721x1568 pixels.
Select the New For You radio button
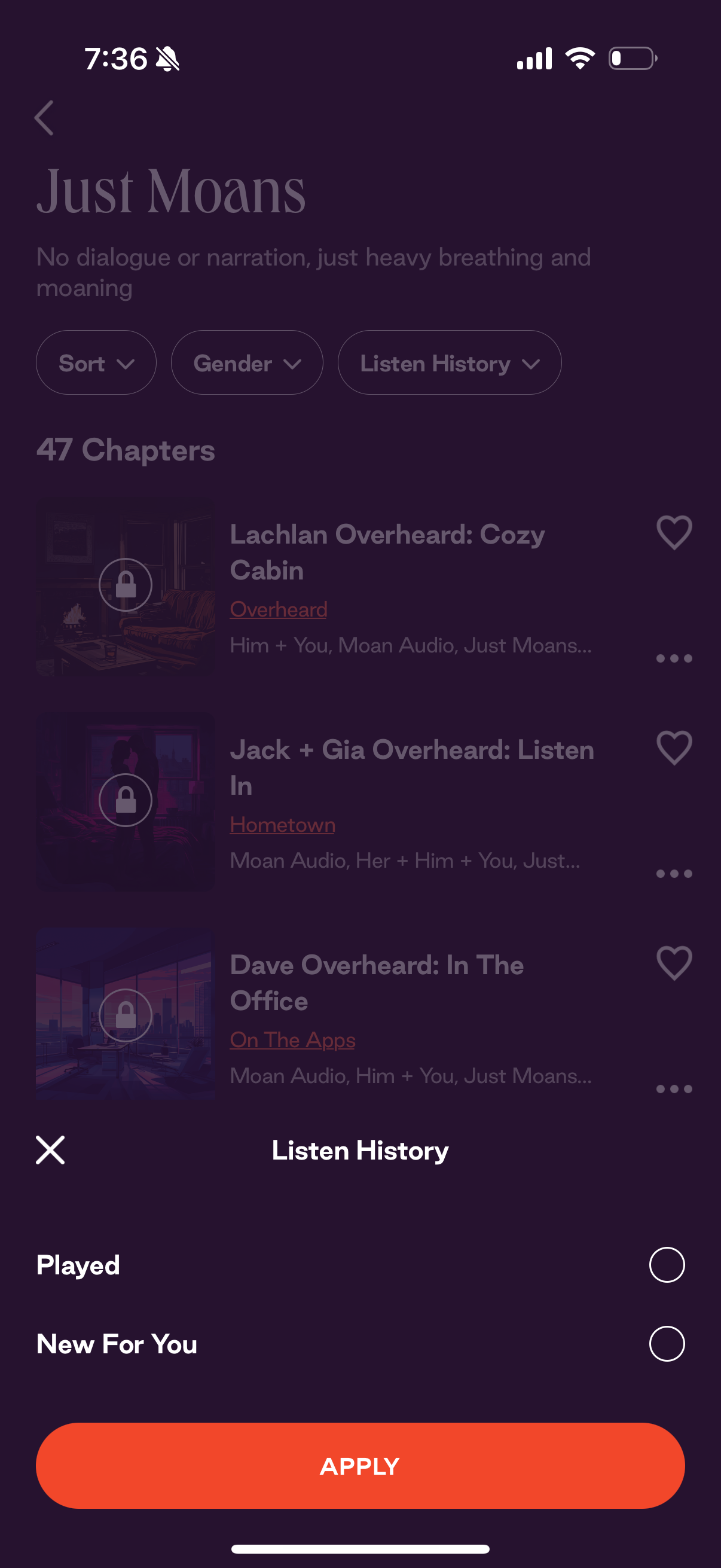click(x=667, y=1343)
